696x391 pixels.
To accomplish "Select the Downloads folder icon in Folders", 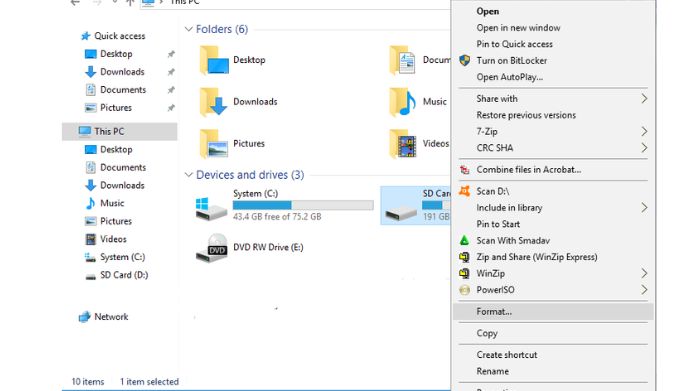I will (214, 102).
